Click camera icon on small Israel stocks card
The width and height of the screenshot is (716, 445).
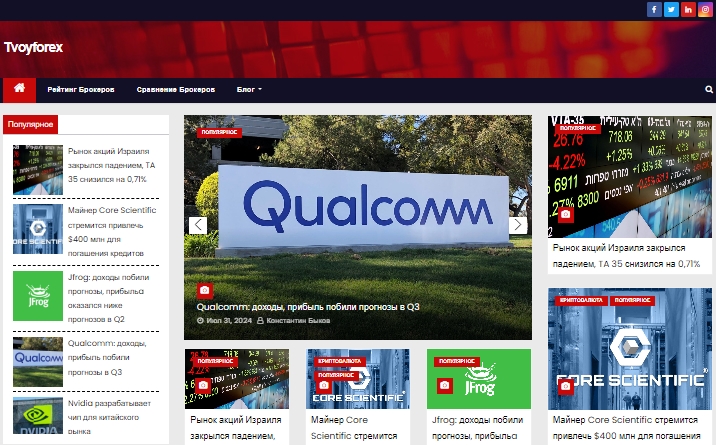[x=203, y=386]
